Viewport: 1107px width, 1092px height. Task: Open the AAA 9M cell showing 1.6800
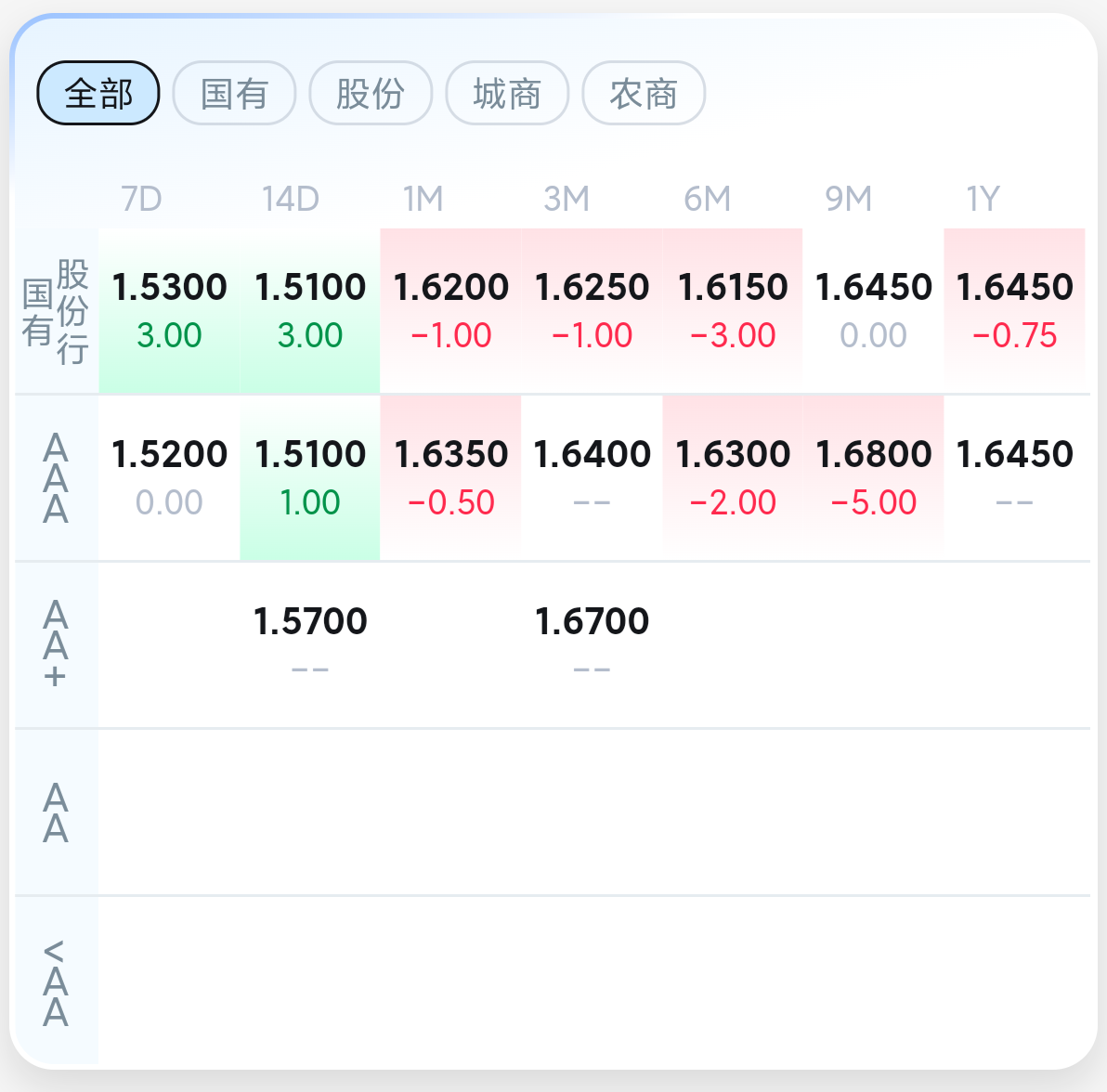tap(873, 478)
